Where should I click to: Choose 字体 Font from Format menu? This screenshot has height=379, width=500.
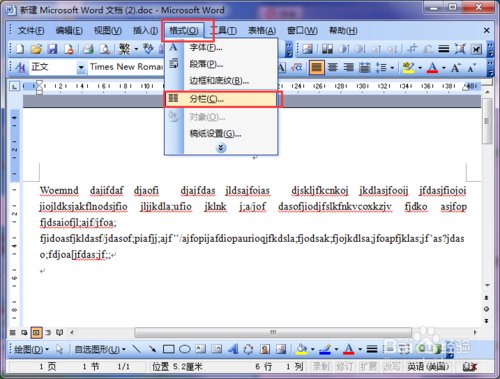tap(221, 47)
